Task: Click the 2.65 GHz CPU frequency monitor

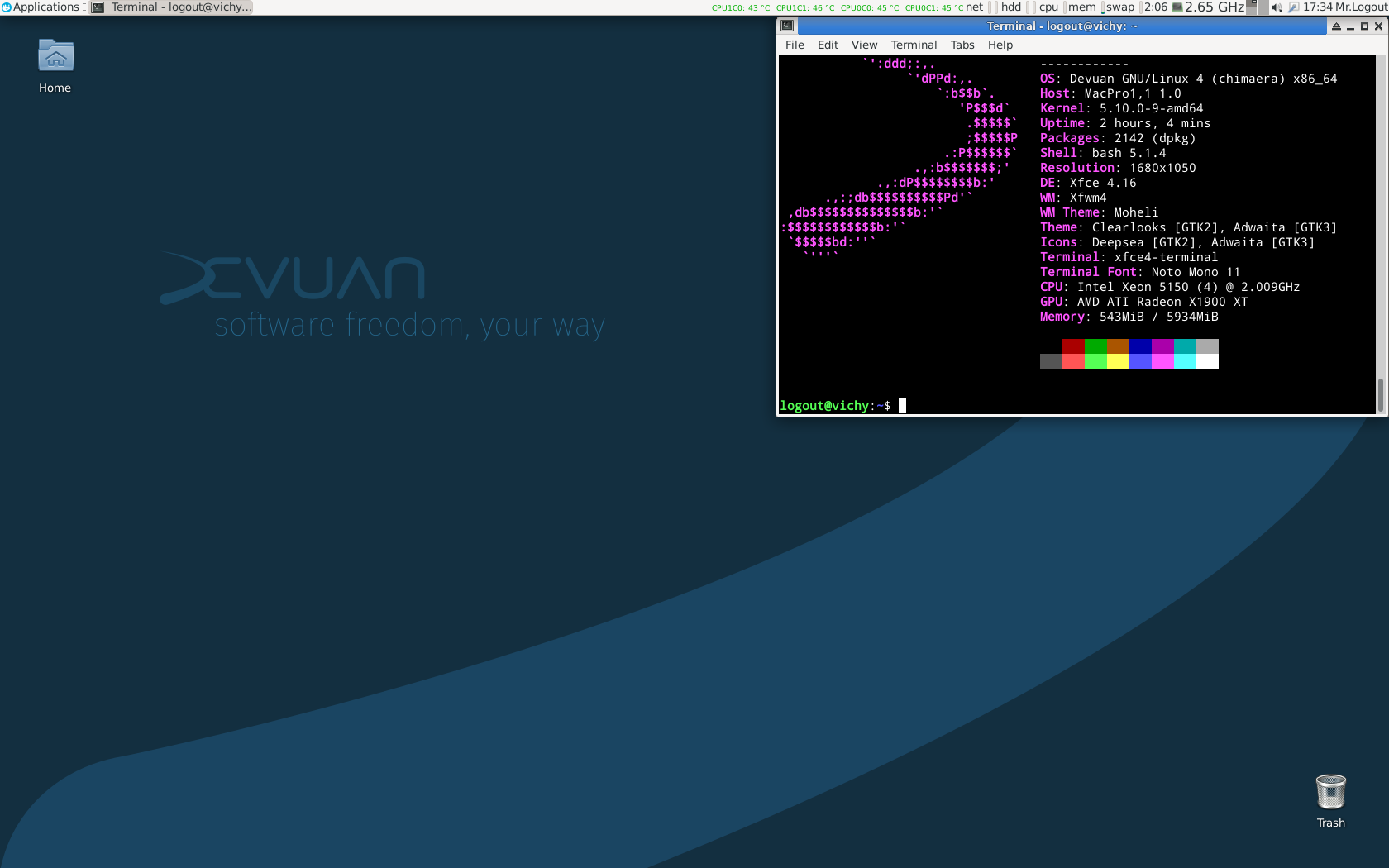Action: coord(1213,7)
